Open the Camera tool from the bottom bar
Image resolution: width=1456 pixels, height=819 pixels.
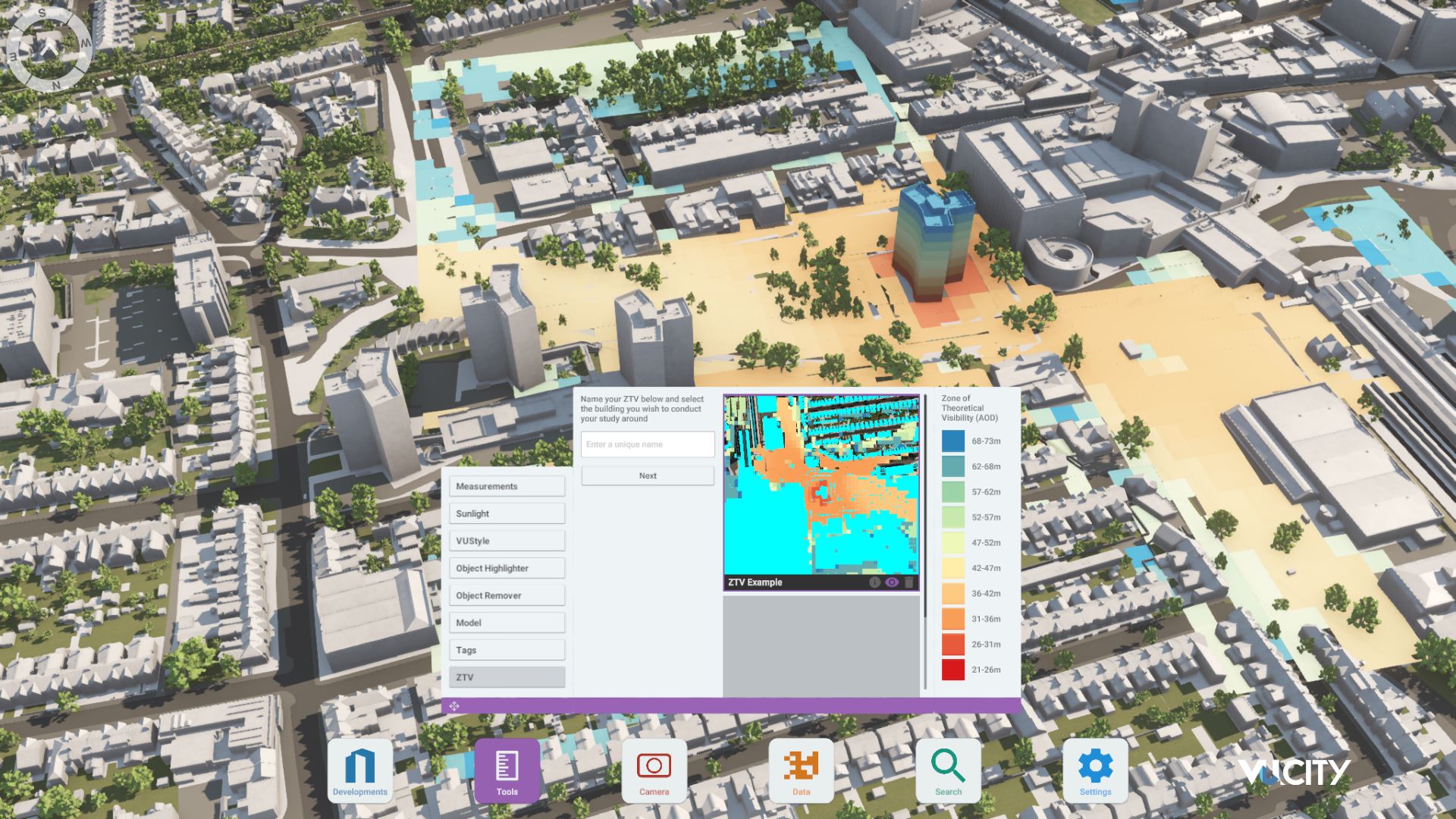[x=654, y=770]
